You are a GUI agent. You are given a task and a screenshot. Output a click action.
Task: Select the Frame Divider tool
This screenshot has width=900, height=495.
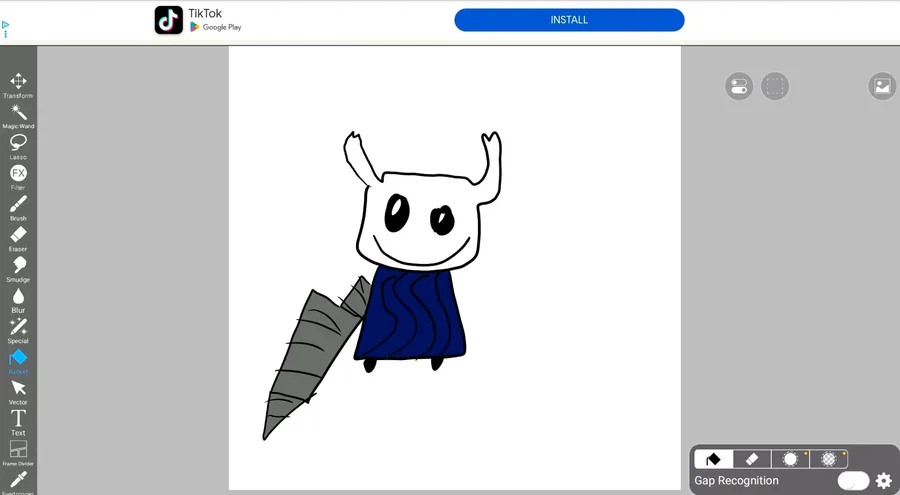click(18, 454)
